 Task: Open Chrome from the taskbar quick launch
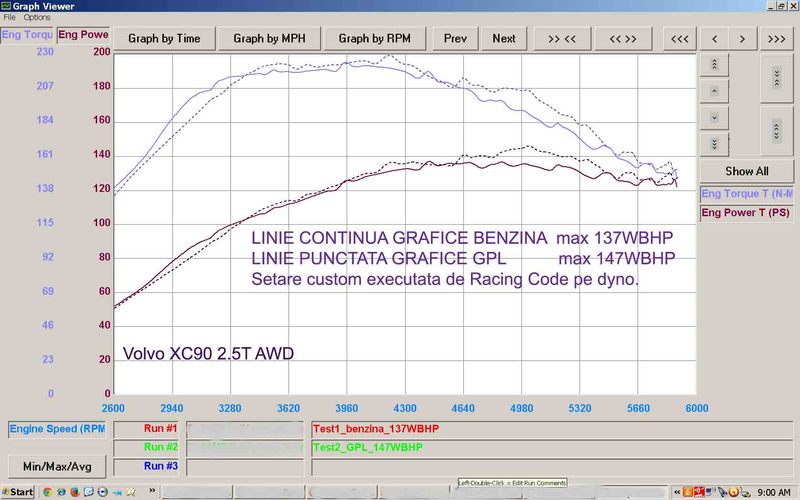click(x=47, y=492)
